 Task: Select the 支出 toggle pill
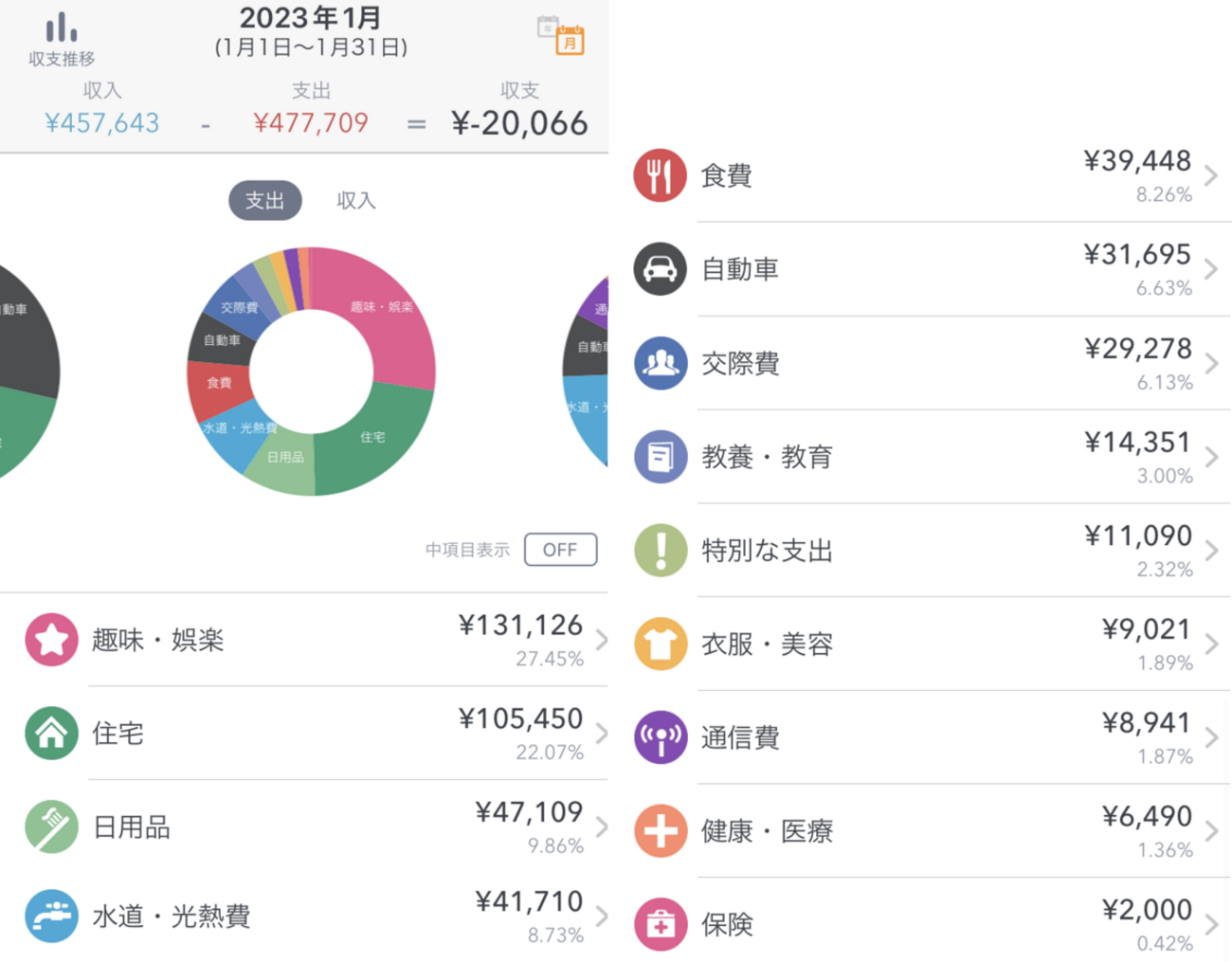coord(265,201)
